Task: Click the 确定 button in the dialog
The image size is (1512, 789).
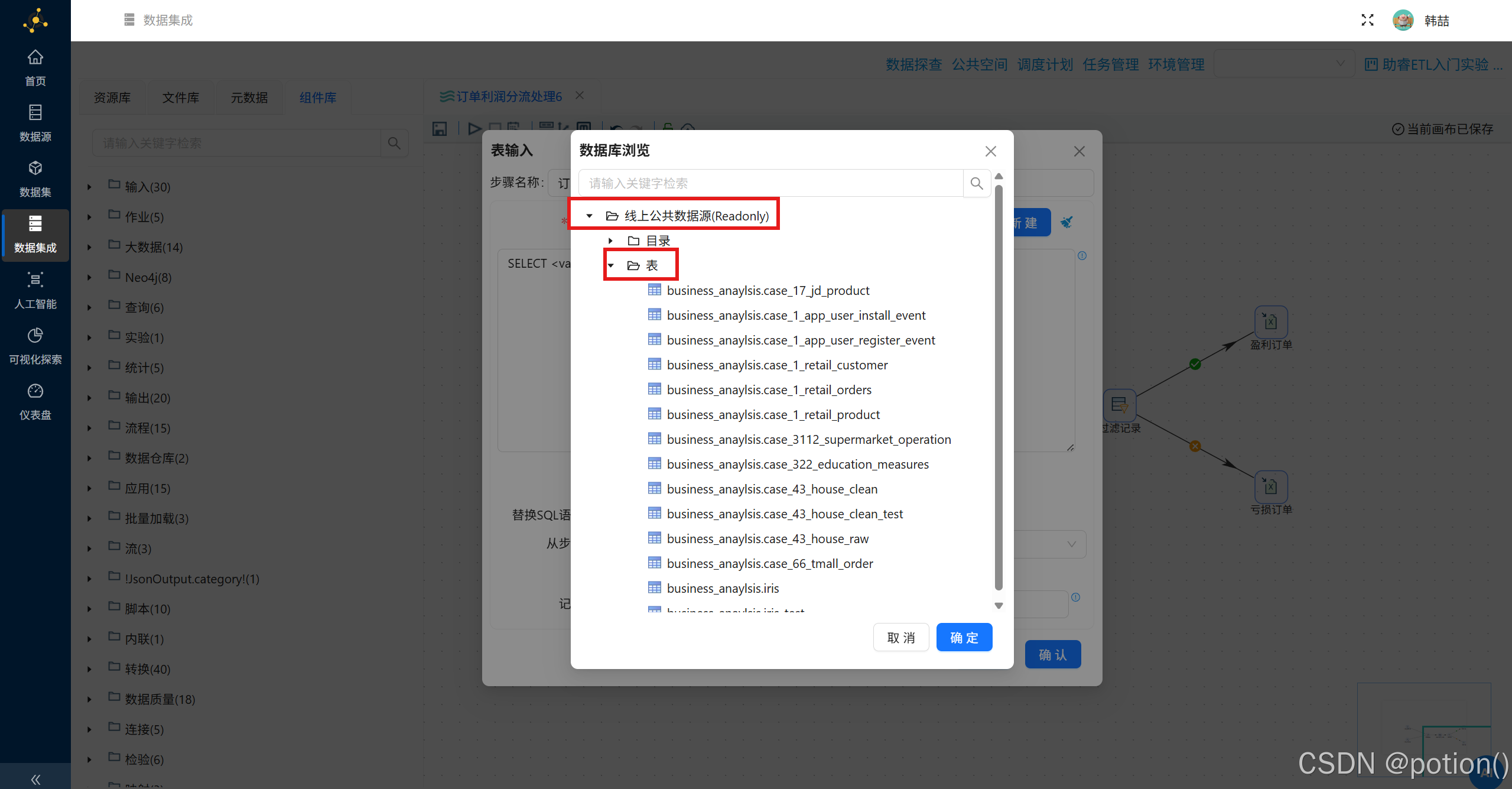Action: [x=964, y=638]
